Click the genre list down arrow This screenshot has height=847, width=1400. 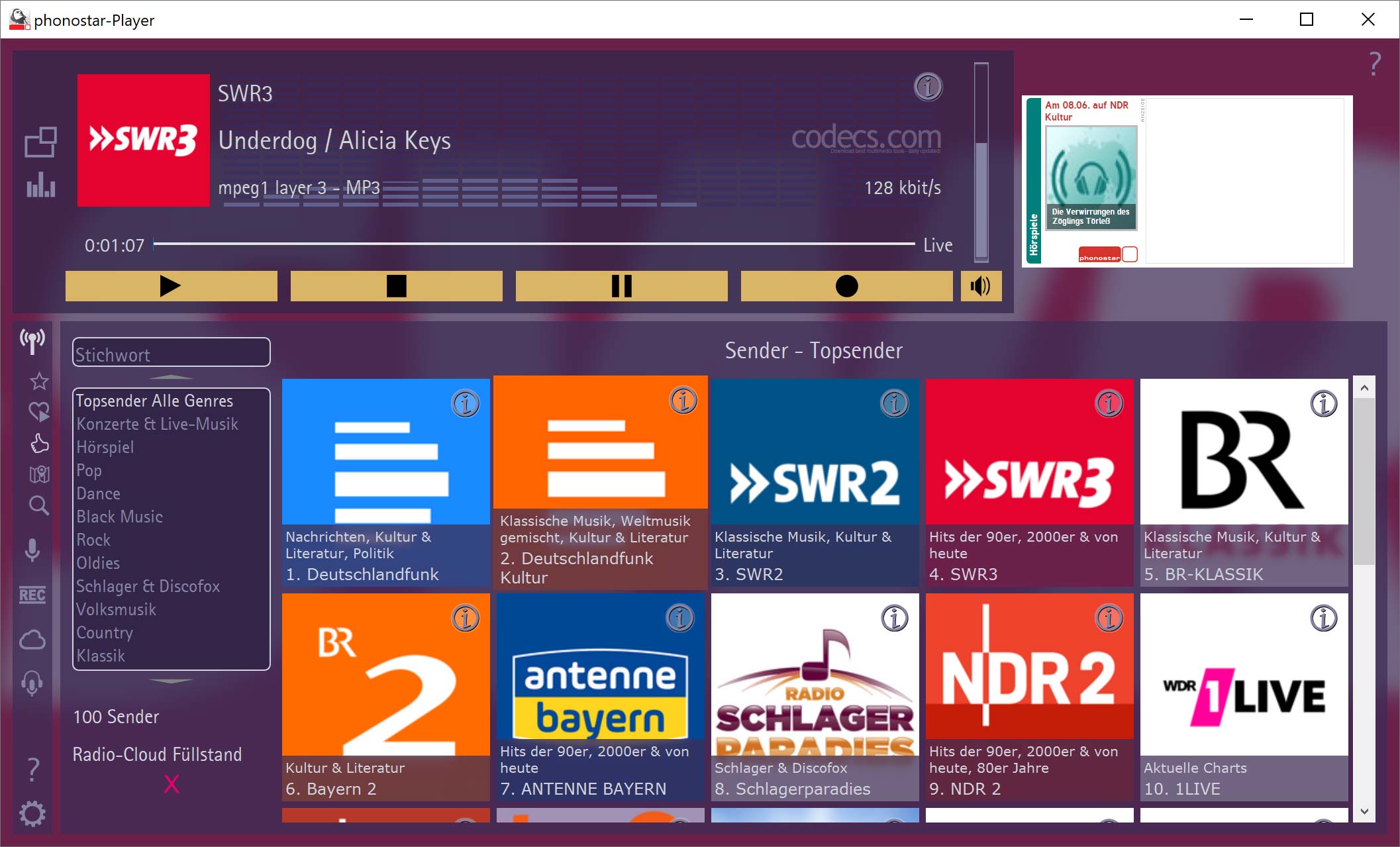171,680
